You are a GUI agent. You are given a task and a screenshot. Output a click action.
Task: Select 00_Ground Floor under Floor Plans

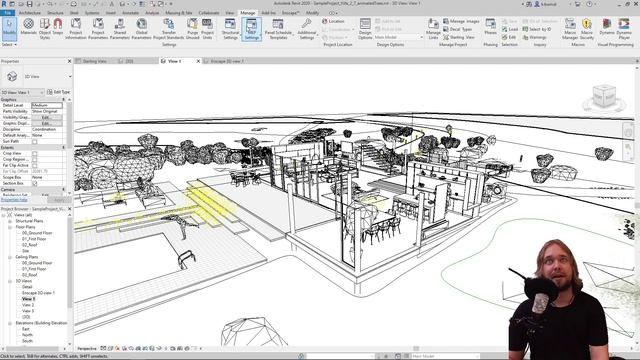coord(37,233)
